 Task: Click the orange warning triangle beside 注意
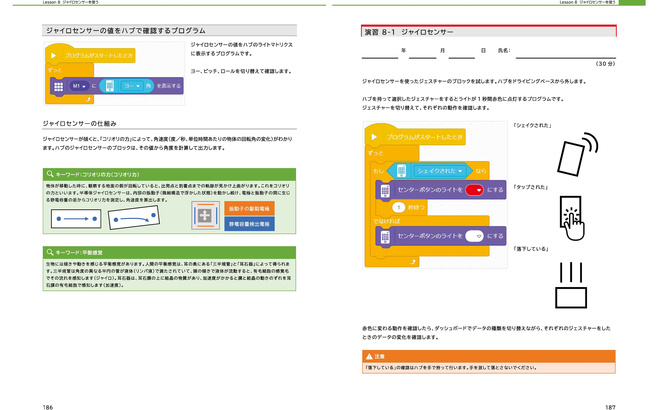pyautogui.click(x=367, y=355)
